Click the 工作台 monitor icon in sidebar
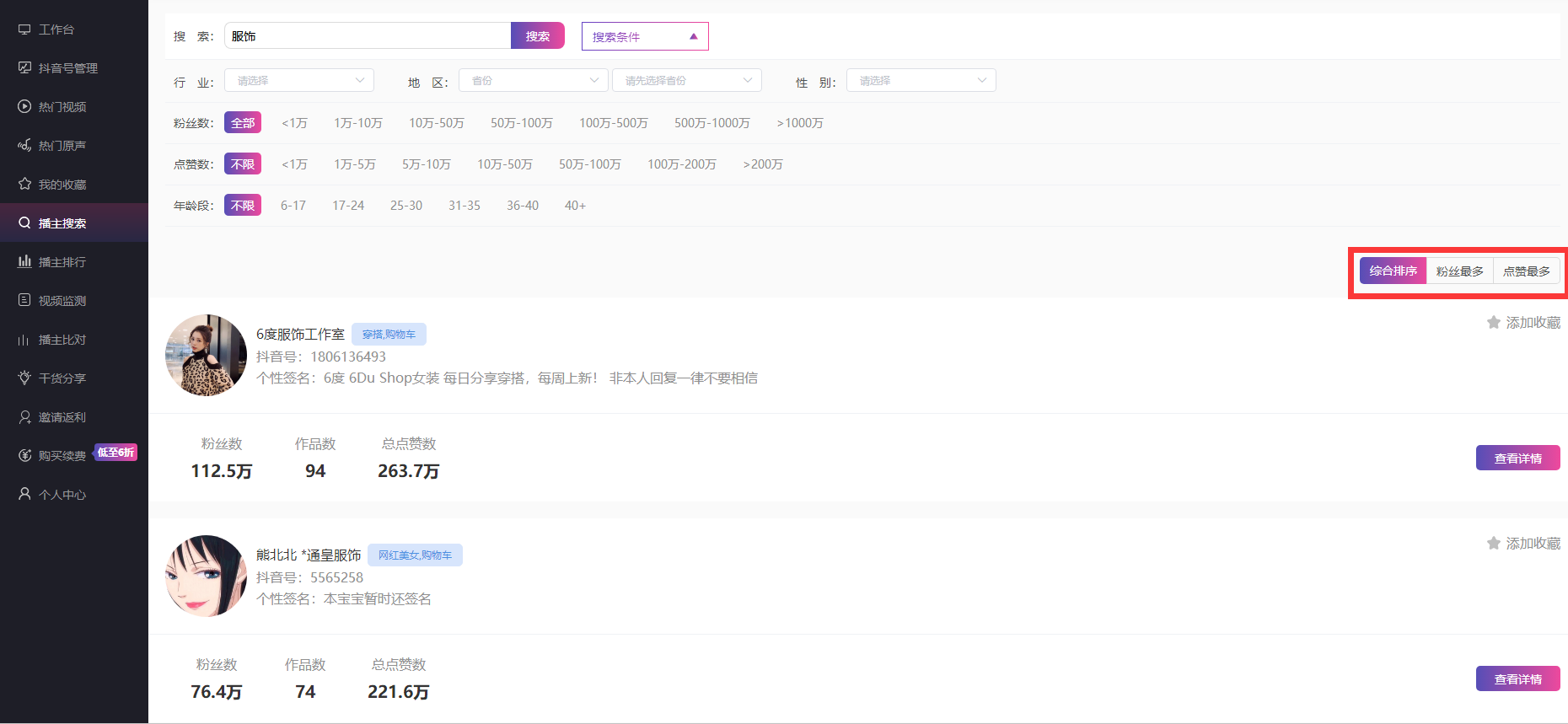This screenshot has width=1568, height=724. pos(24,29)
